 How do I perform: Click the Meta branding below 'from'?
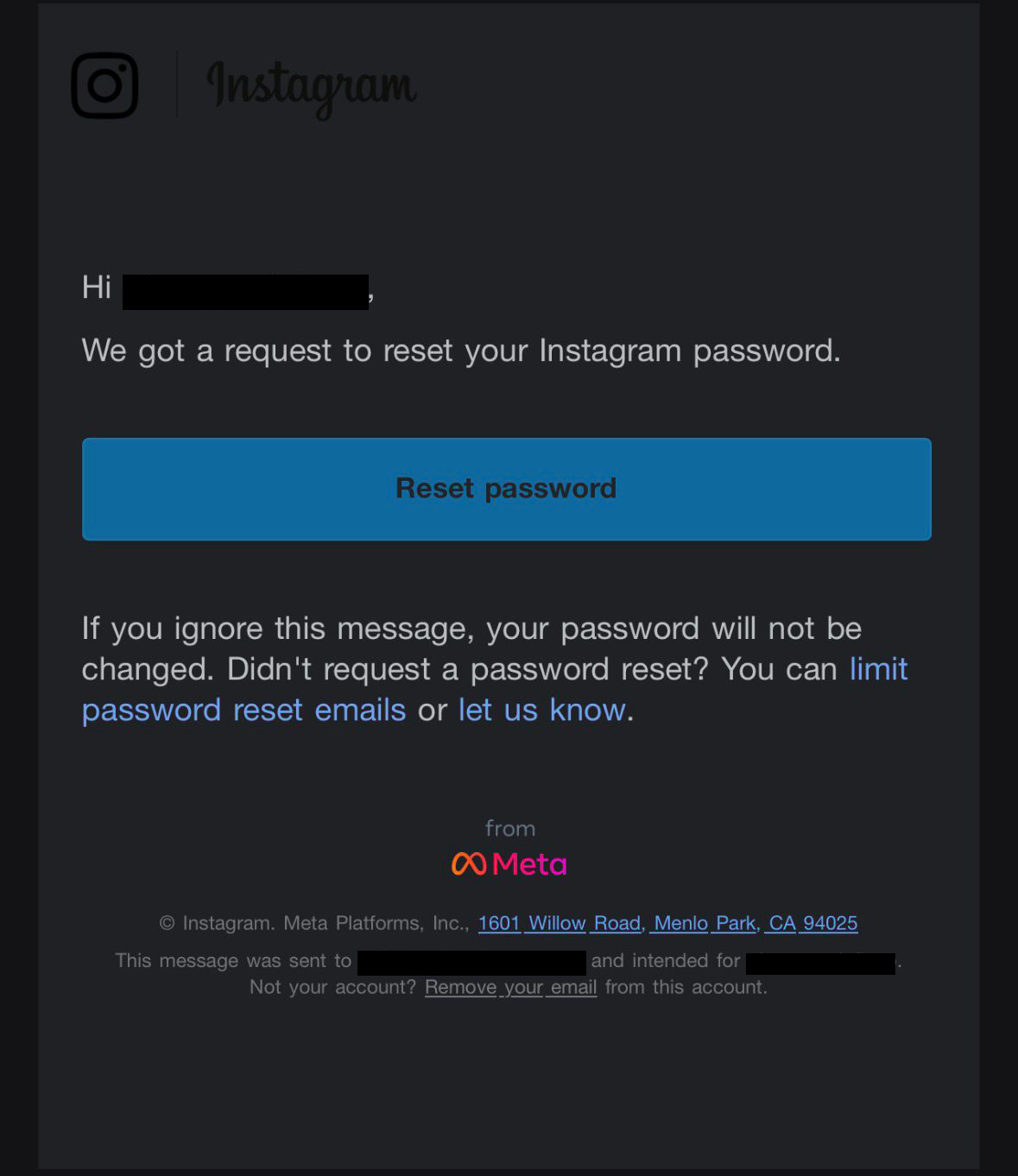[x=509, y=863]
